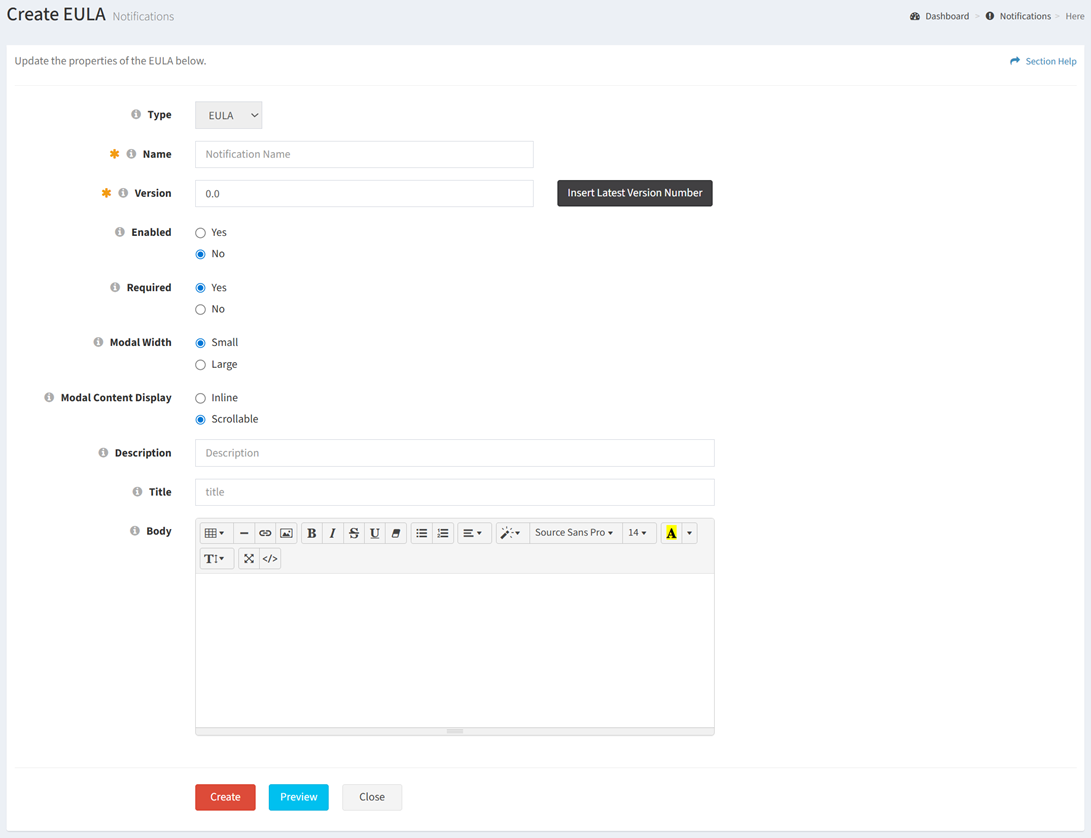Insert a picture into the Body
The height and width of the screenshot is (838, 1091).
(286, 533)
